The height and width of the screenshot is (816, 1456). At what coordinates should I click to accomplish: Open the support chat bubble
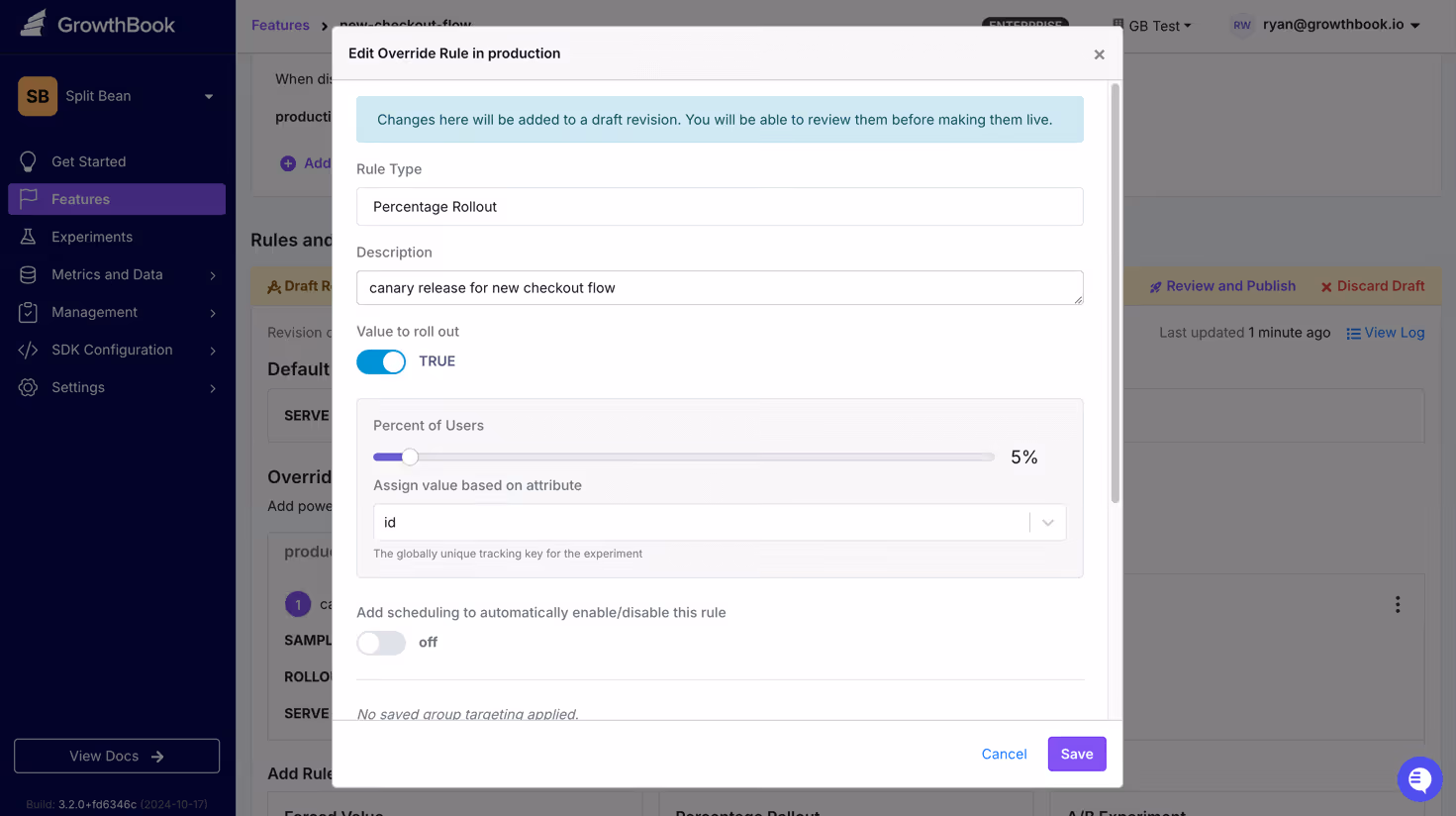pos(1419,779)
